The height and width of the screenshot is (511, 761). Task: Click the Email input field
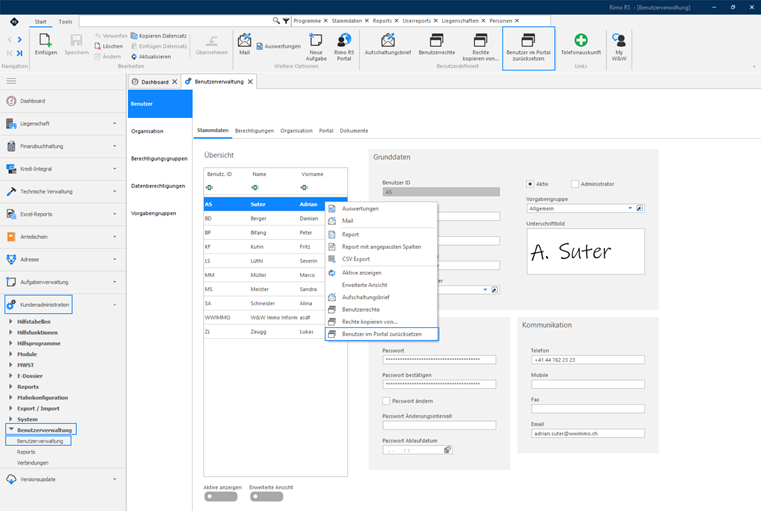[588, 433]
